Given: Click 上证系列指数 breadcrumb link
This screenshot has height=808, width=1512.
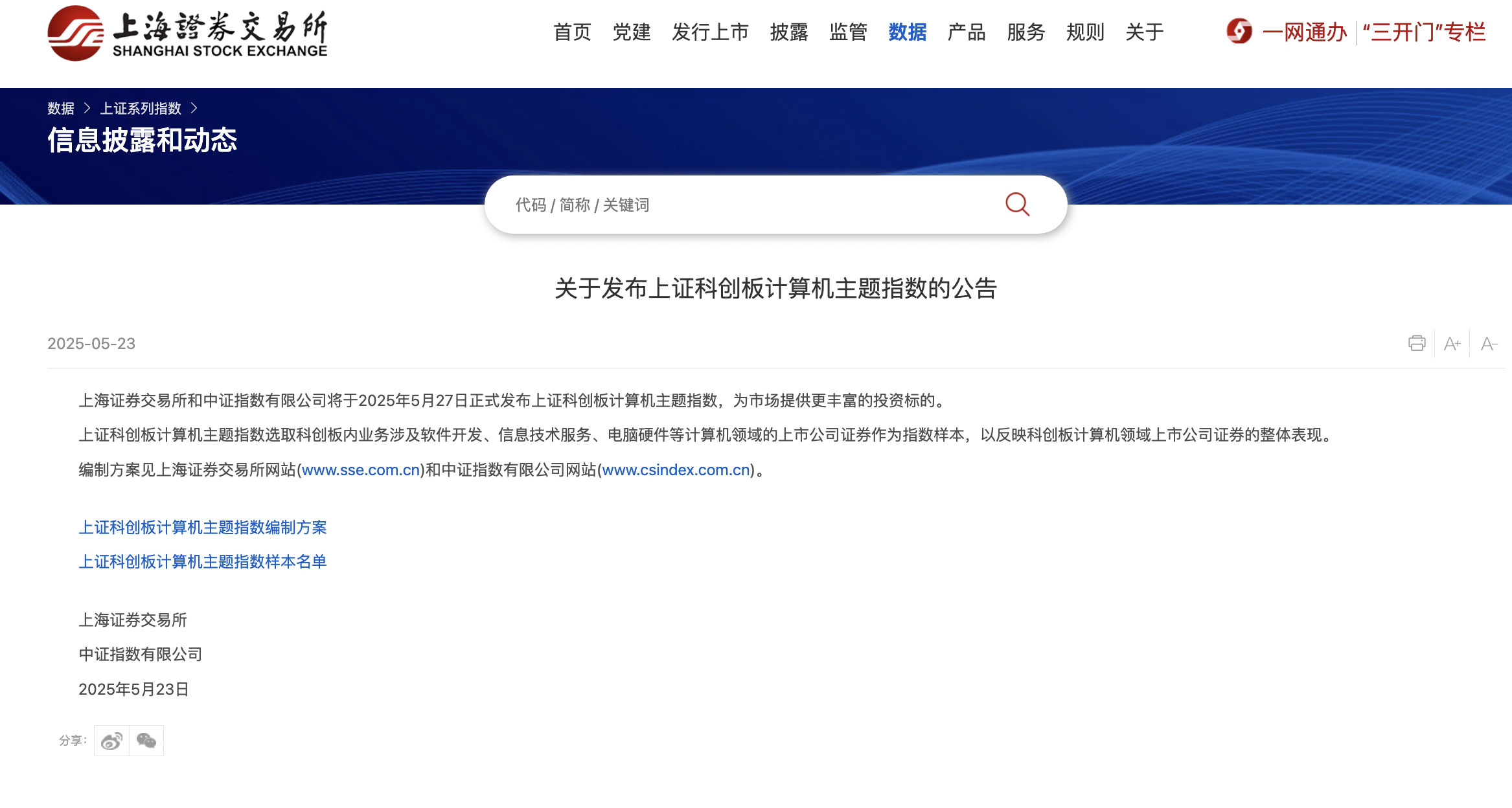Looking at the screenshot, I should coord(141,108).
